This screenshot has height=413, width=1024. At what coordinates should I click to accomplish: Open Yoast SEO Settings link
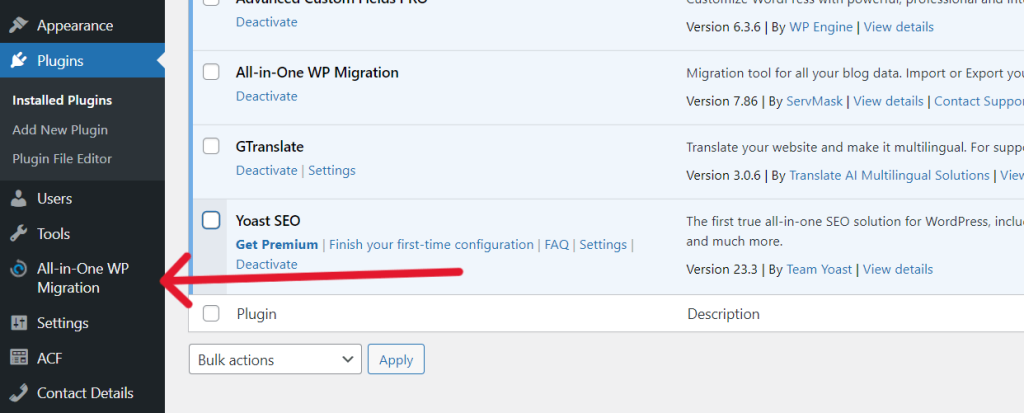pos(603,244)
